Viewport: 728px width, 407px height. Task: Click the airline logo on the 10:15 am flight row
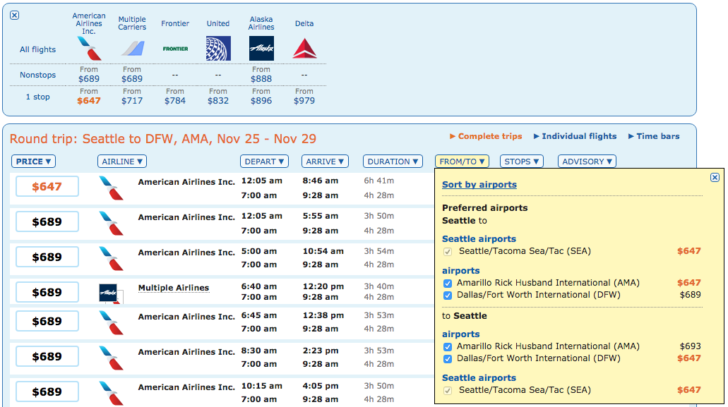click(111, 393)
